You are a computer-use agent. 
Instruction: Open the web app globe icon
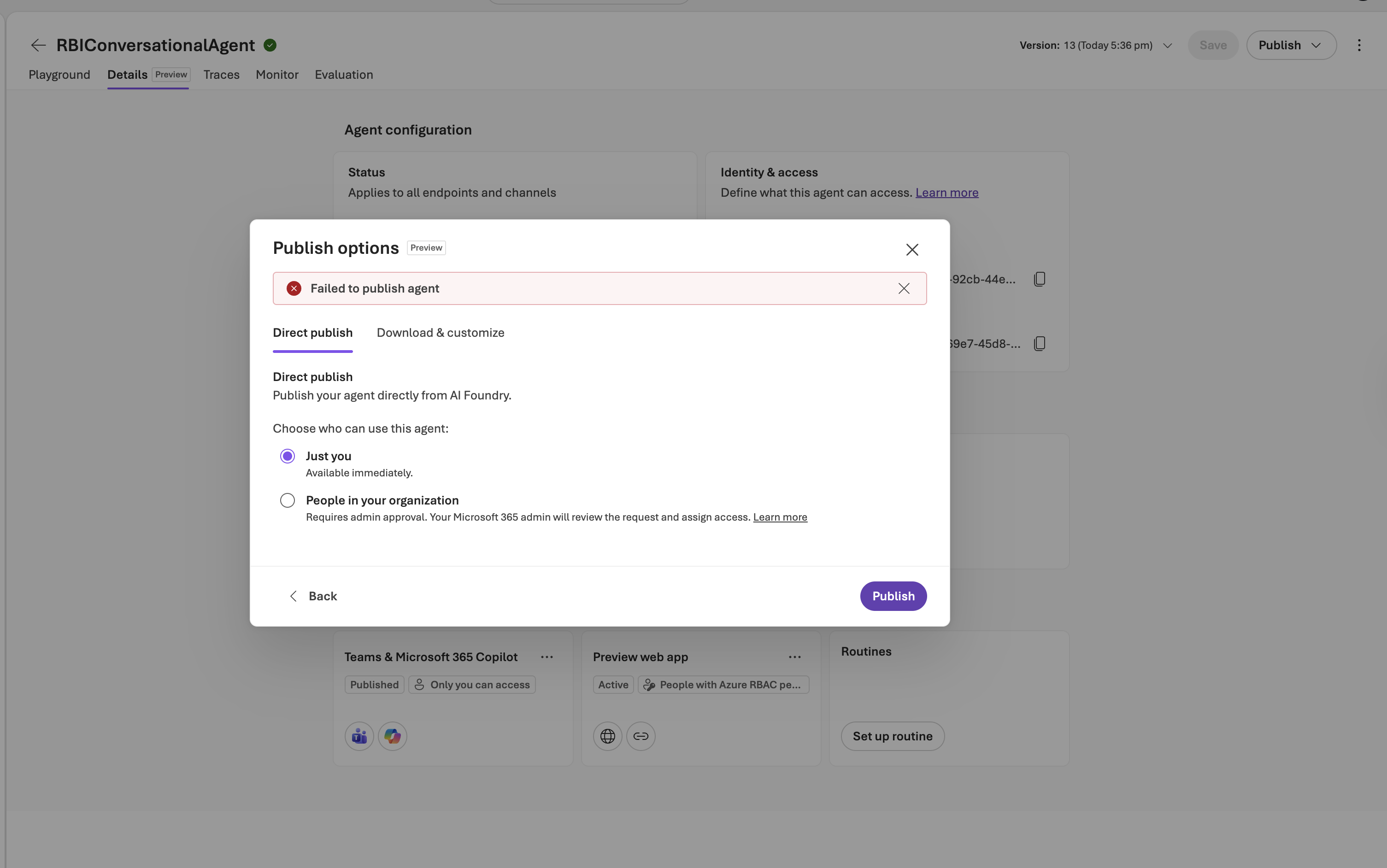[608, 736]
